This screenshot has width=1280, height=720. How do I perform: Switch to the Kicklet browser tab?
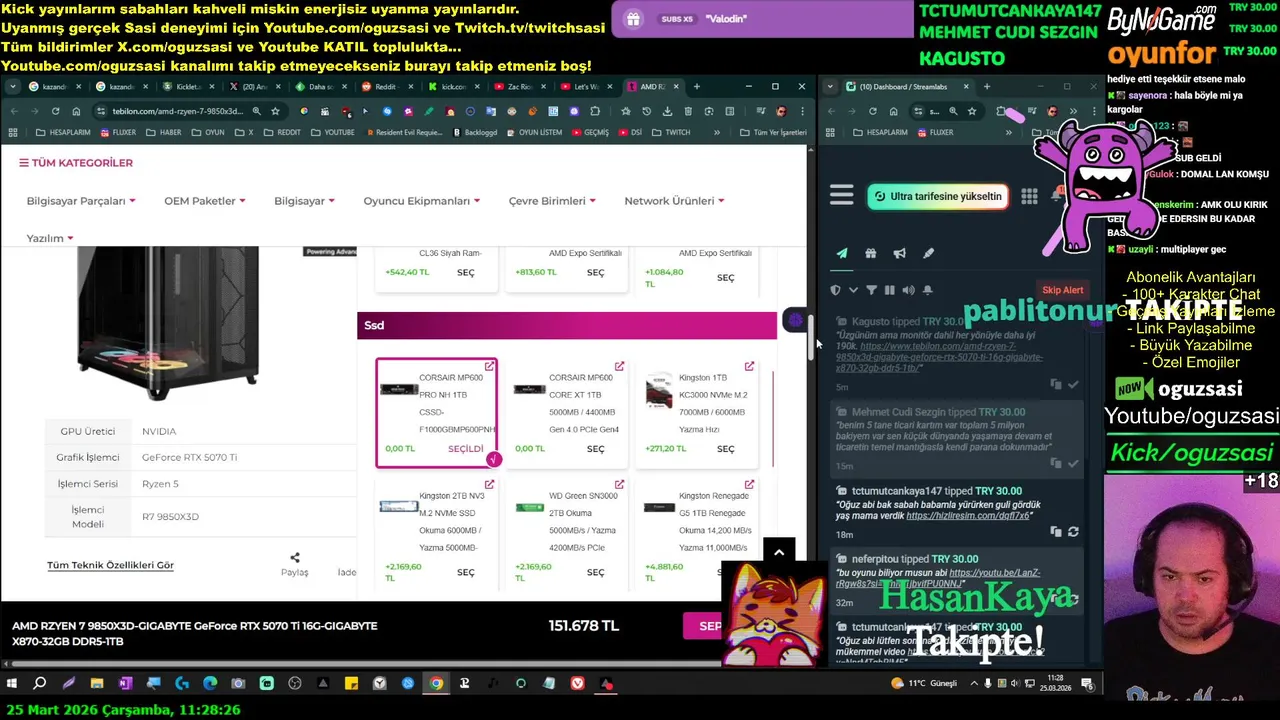(x=189, y=87)
